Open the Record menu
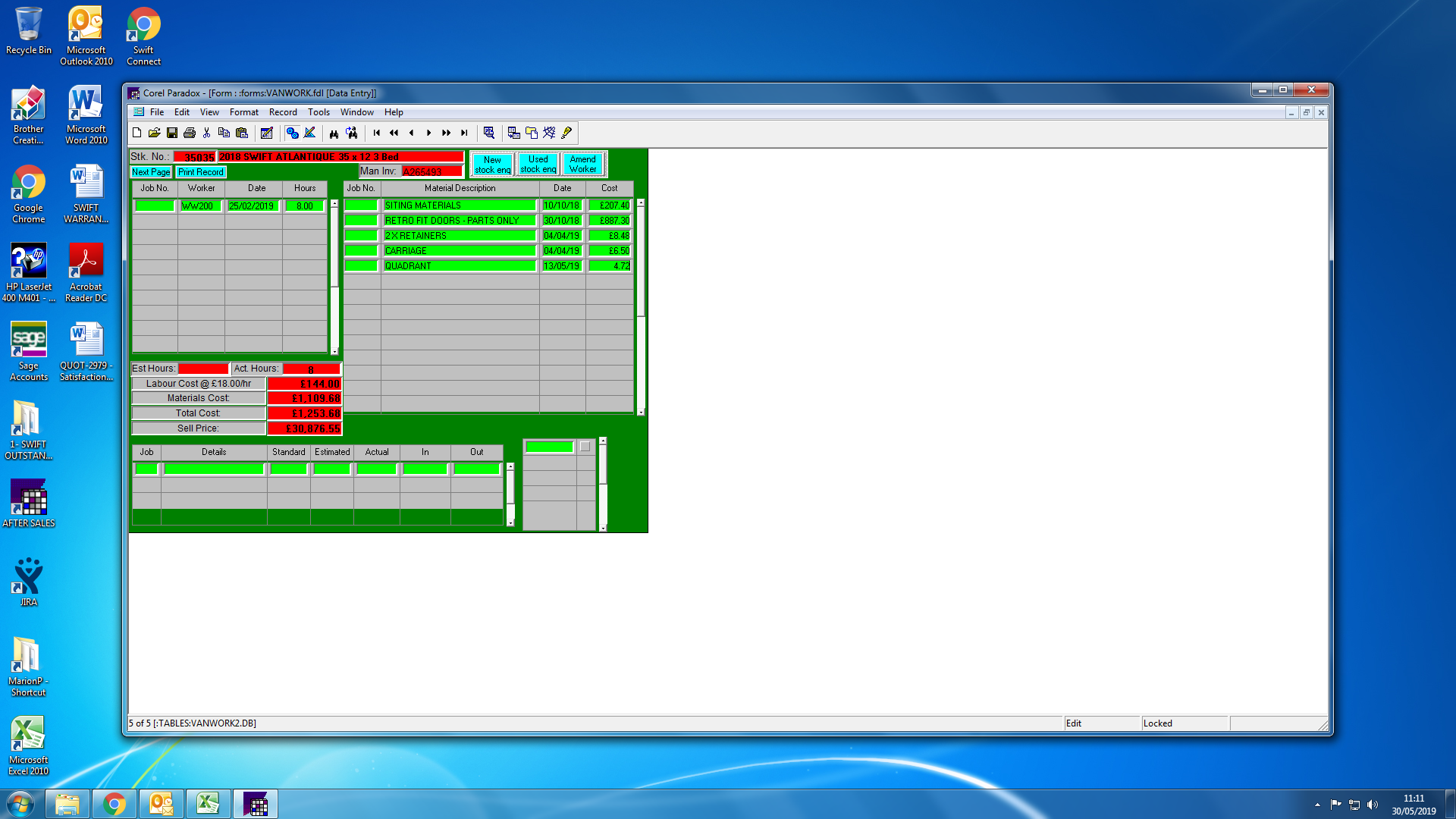This screenshot has height=819, width=1456. 283,112
